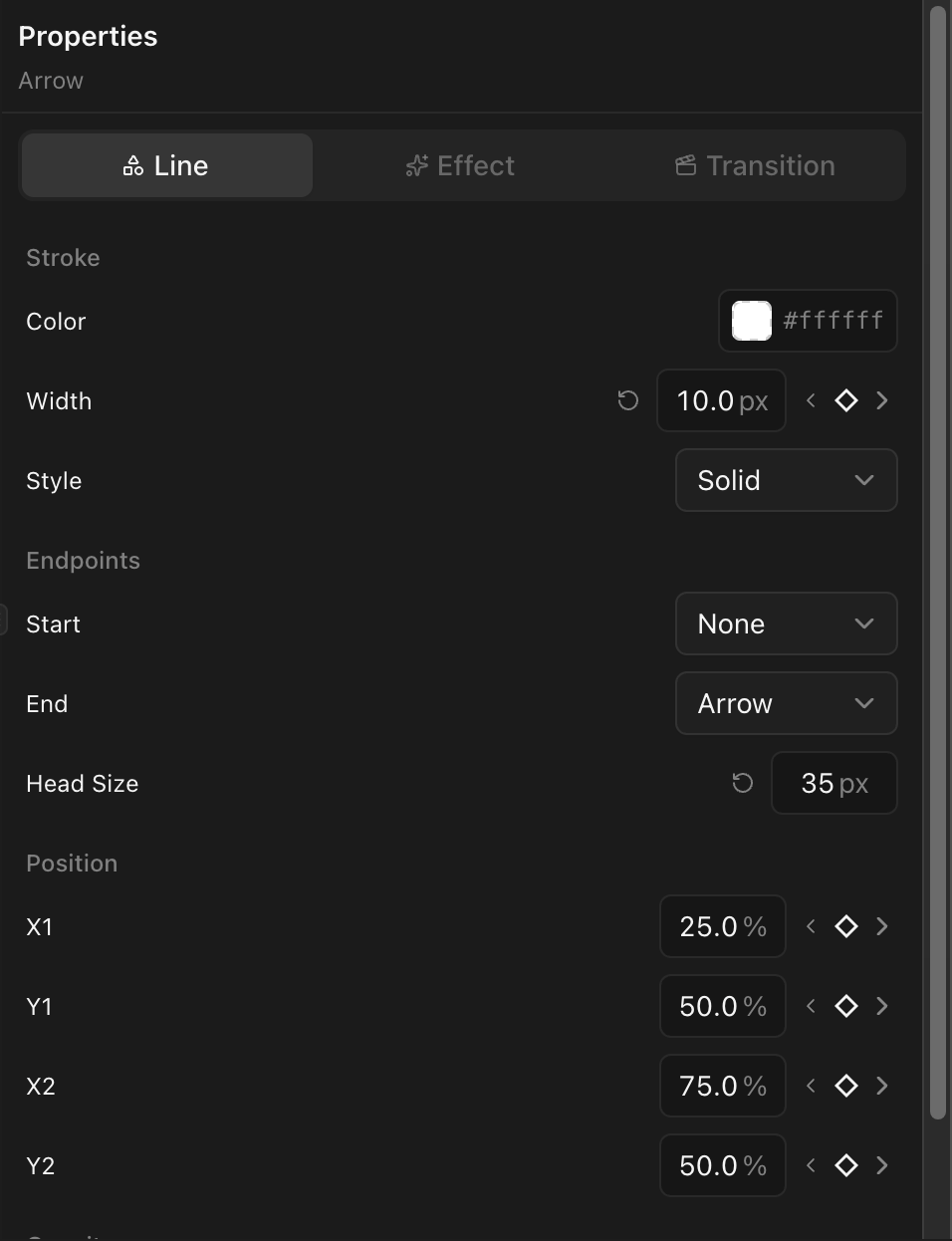Reset the Width value to default
The height and width of the screenshot is (1241, 952).
point(627,400)
